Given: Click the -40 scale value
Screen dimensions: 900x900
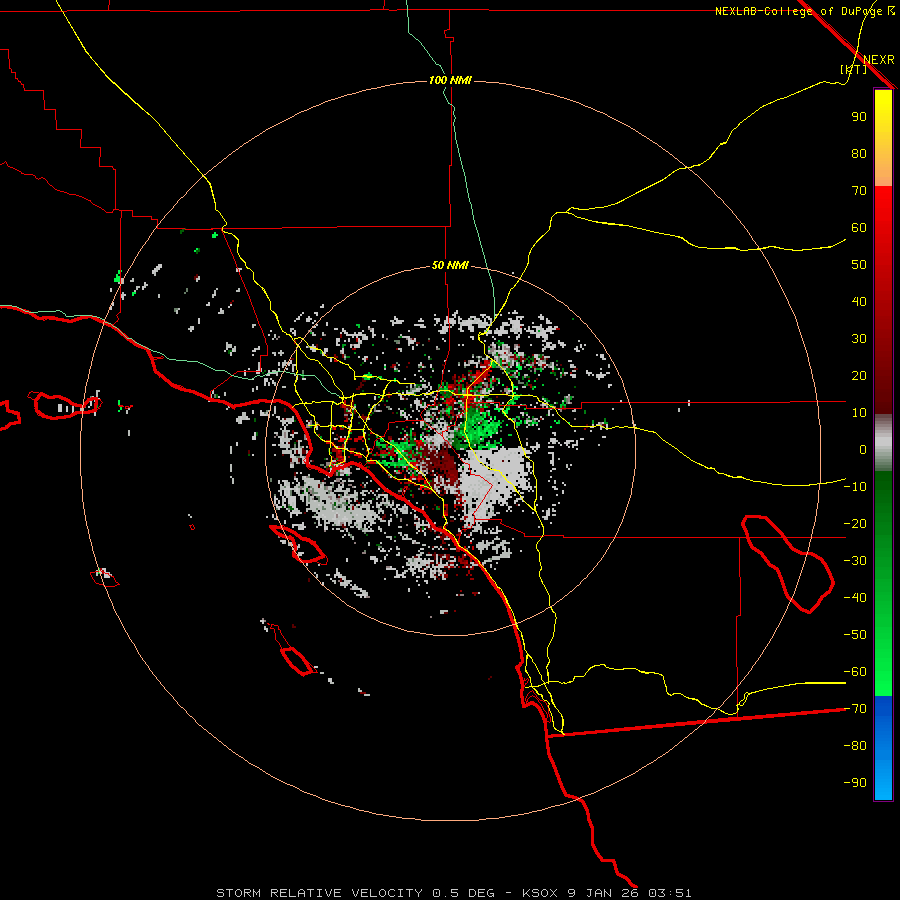Looking at the screenshot, I should coord(855,598).
